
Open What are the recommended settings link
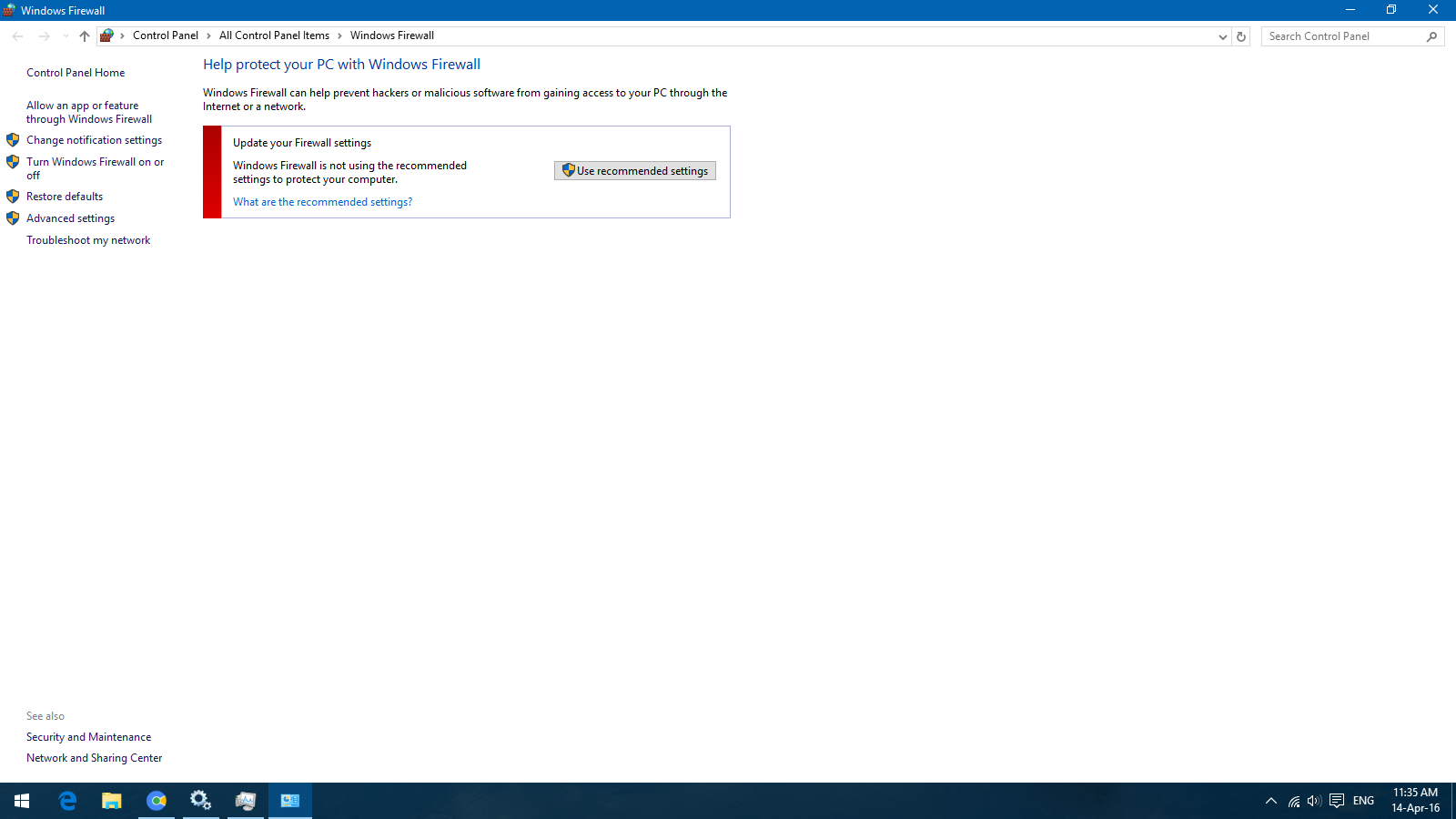click(x=322, y=202)
